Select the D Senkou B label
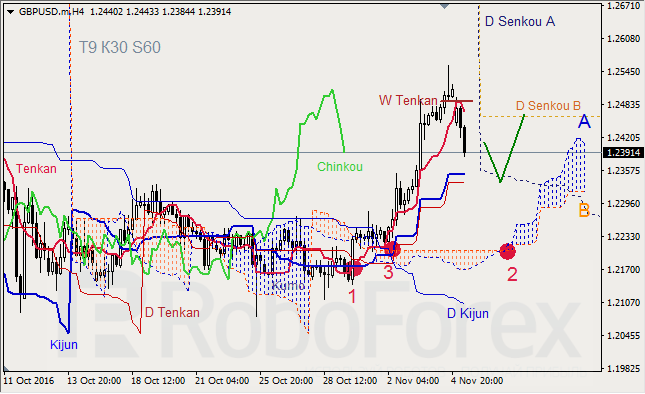This screenshot has width=645, height=394. point(548,106)
